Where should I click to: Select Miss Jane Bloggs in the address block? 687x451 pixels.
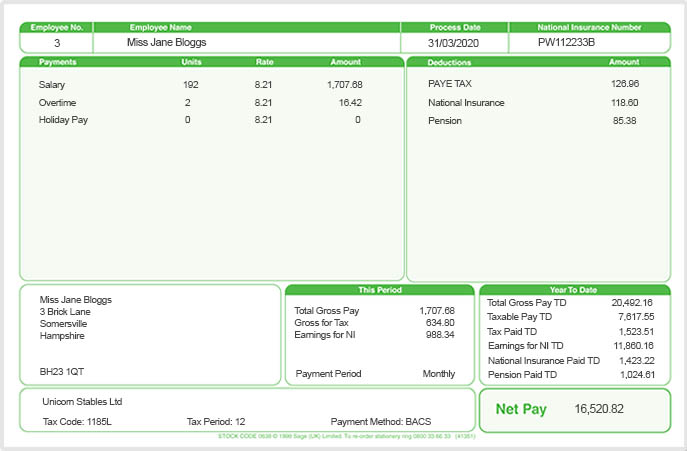76,300
